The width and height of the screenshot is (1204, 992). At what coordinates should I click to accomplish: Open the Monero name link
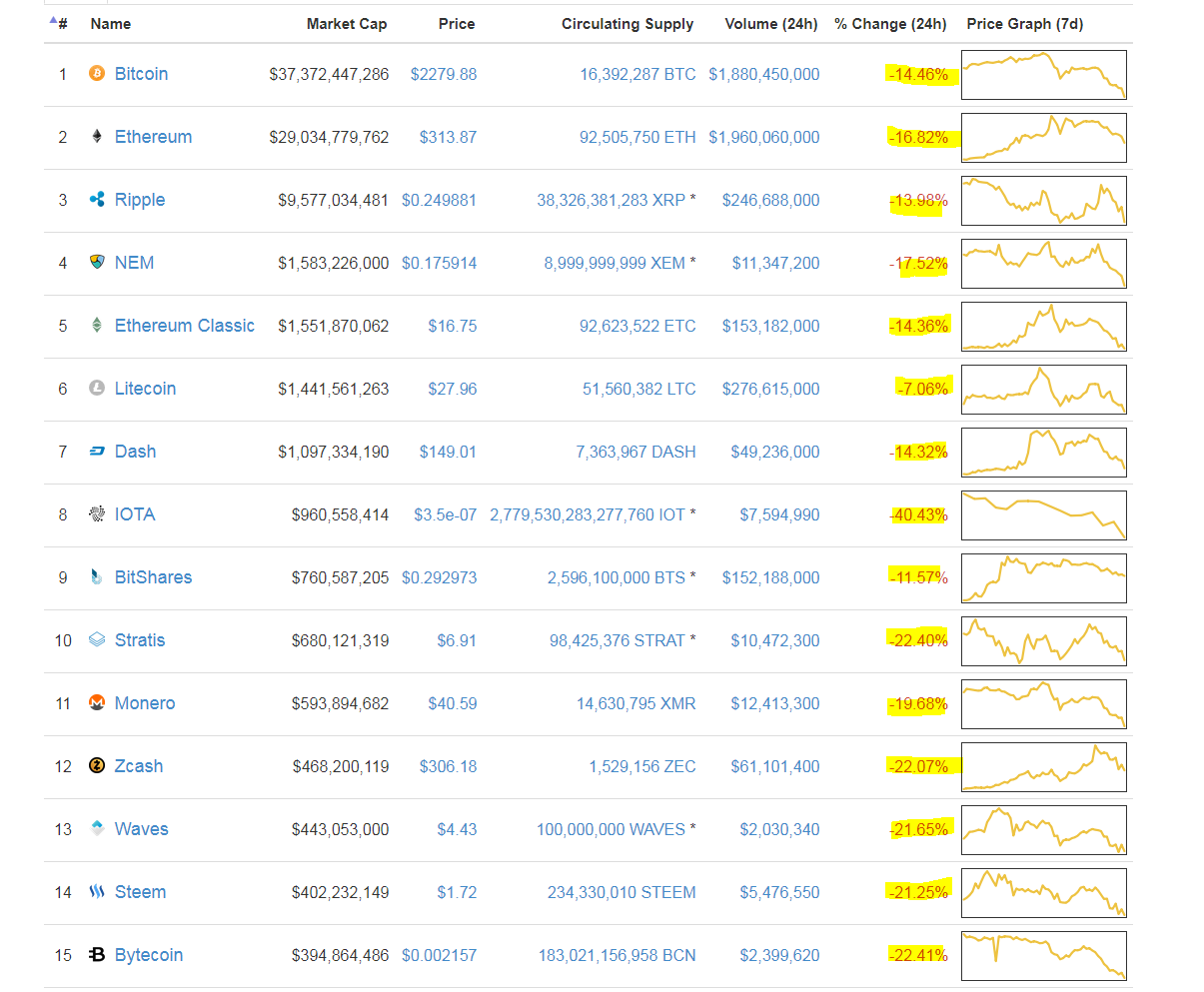(145, 703)
